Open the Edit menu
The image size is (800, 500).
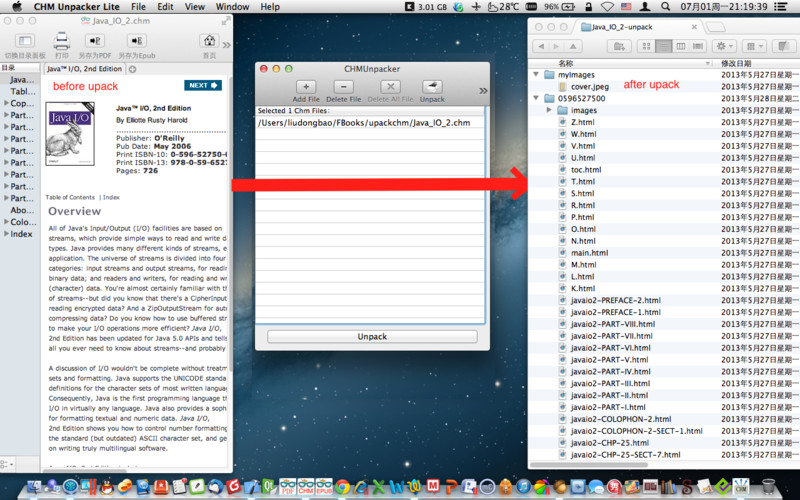pos(165,7)
